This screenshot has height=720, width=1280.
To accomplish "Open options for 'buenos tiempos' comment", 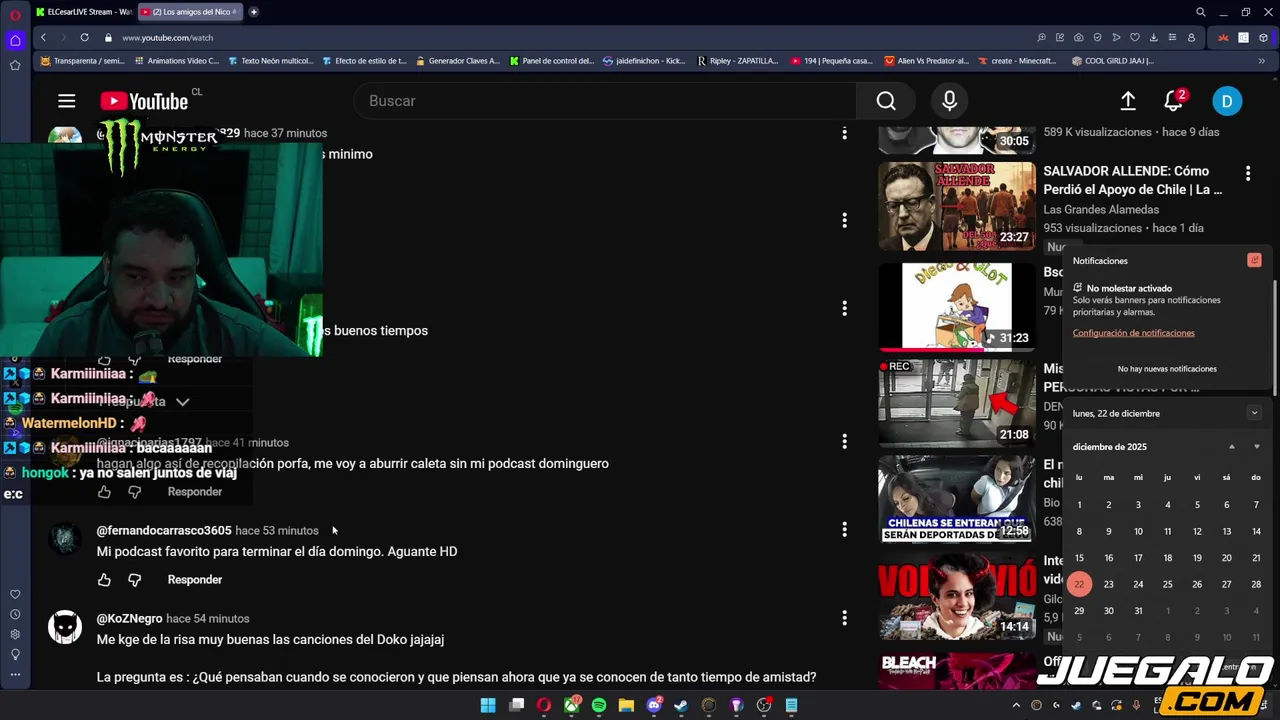I will pyautogui.click(x=844, y=308).
